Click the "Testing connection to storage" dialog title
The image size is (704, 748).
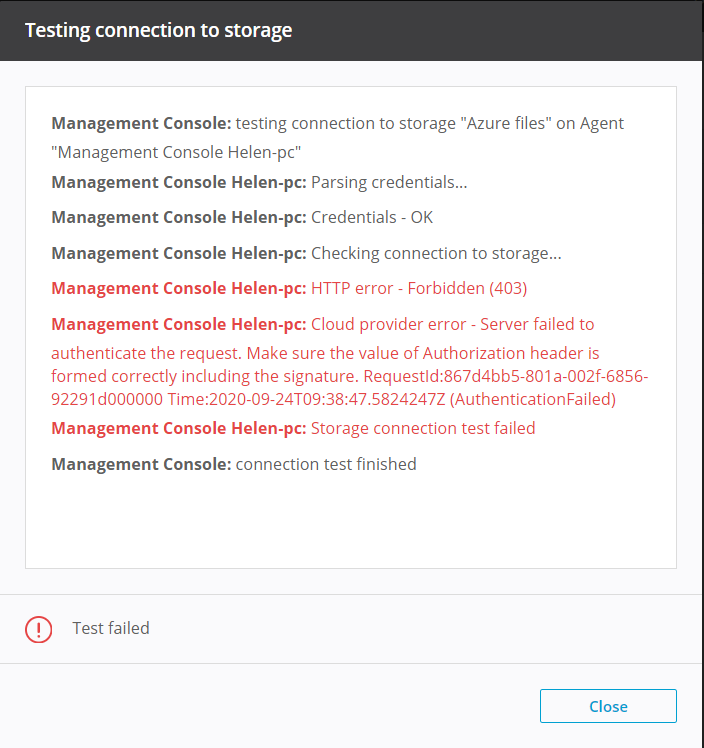pos(158,30)
